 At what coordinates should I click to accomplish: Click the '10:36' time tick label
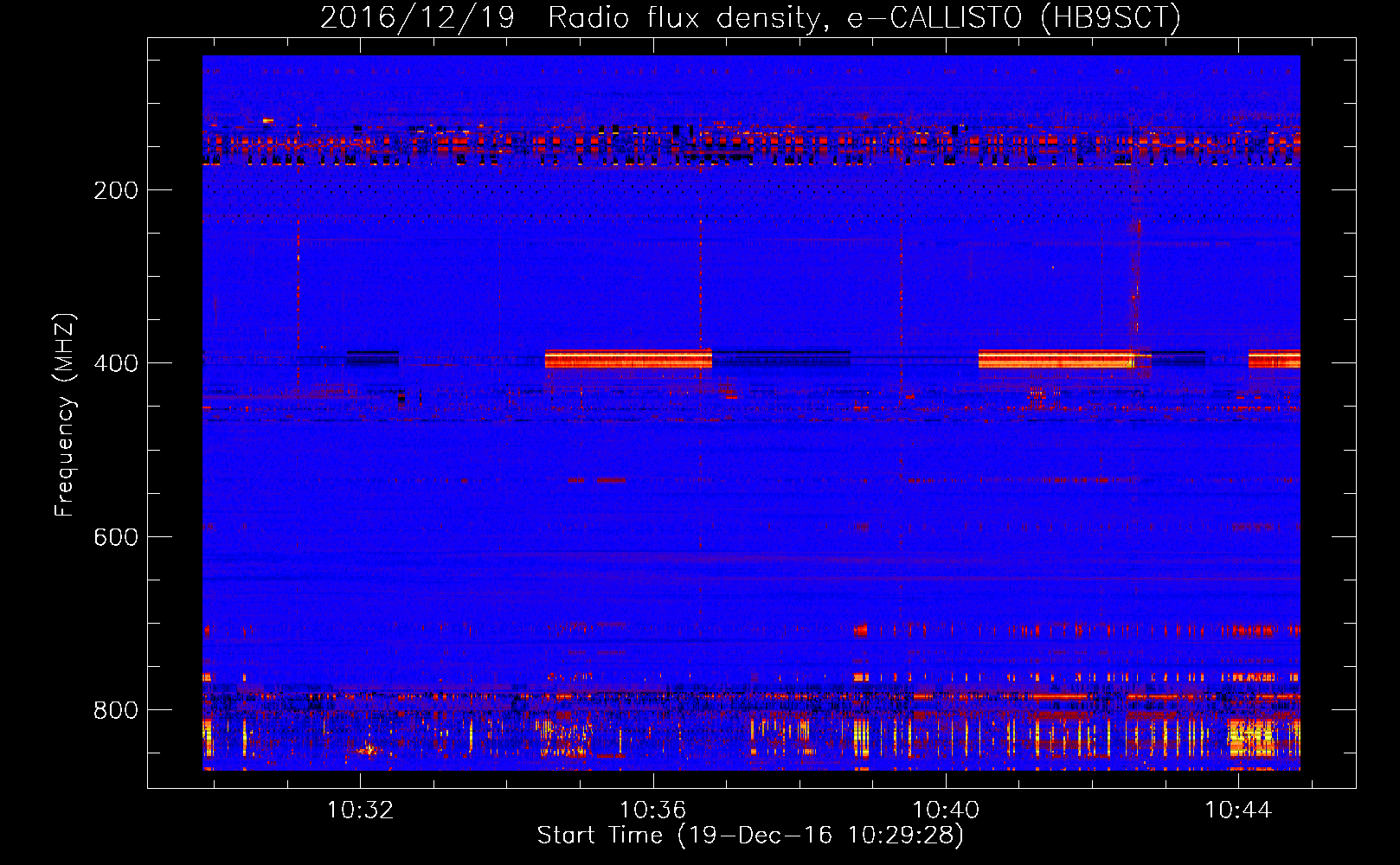[x=652, y=810]
